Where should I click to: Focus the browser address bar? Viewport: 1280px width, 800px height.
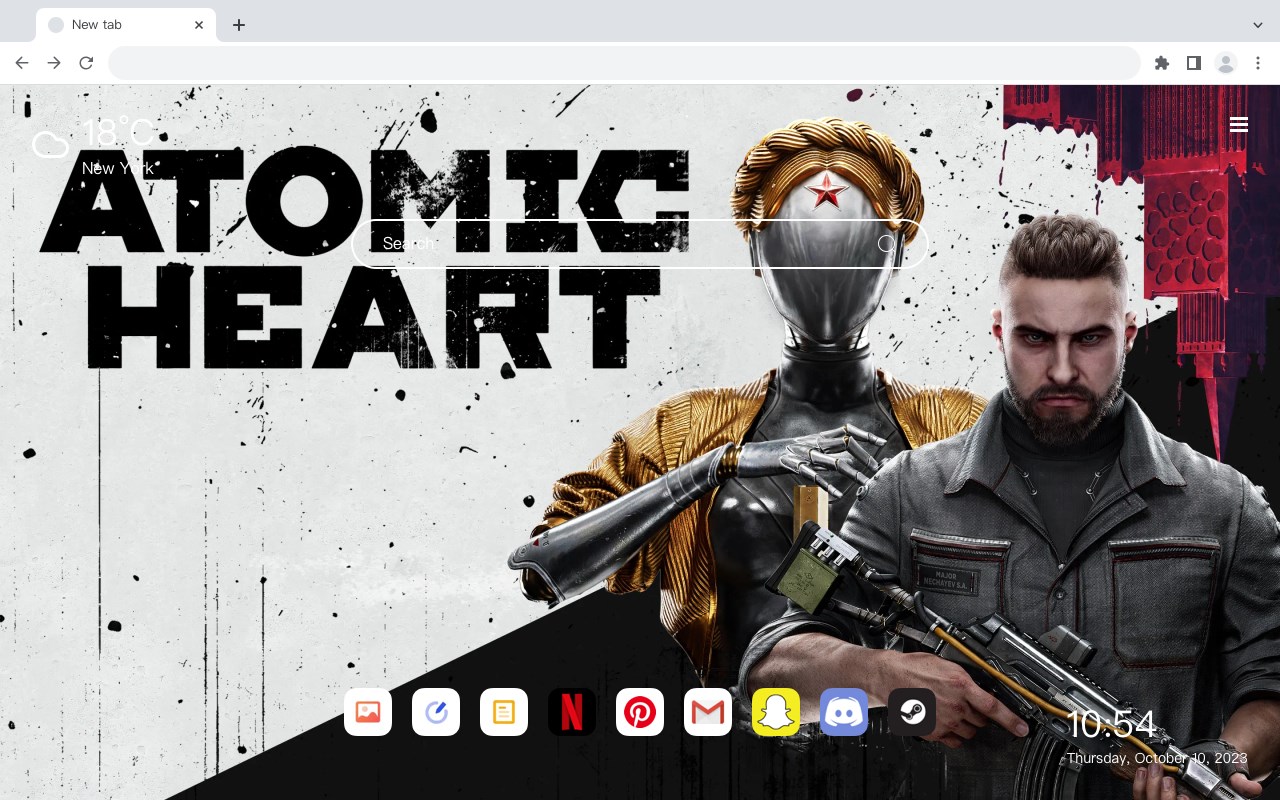tap(624, 63)
